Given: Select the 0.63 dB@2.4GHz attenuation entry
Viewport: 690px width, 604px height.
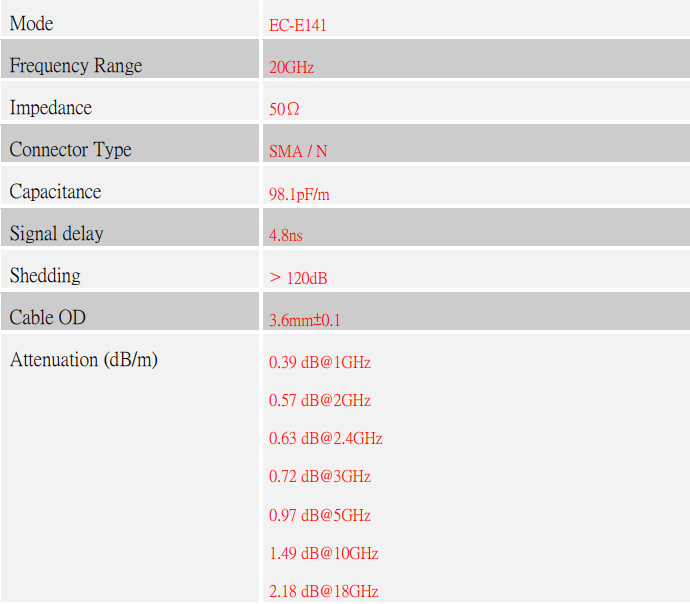Looking at the screenshot, I should [x=326, y=439].
